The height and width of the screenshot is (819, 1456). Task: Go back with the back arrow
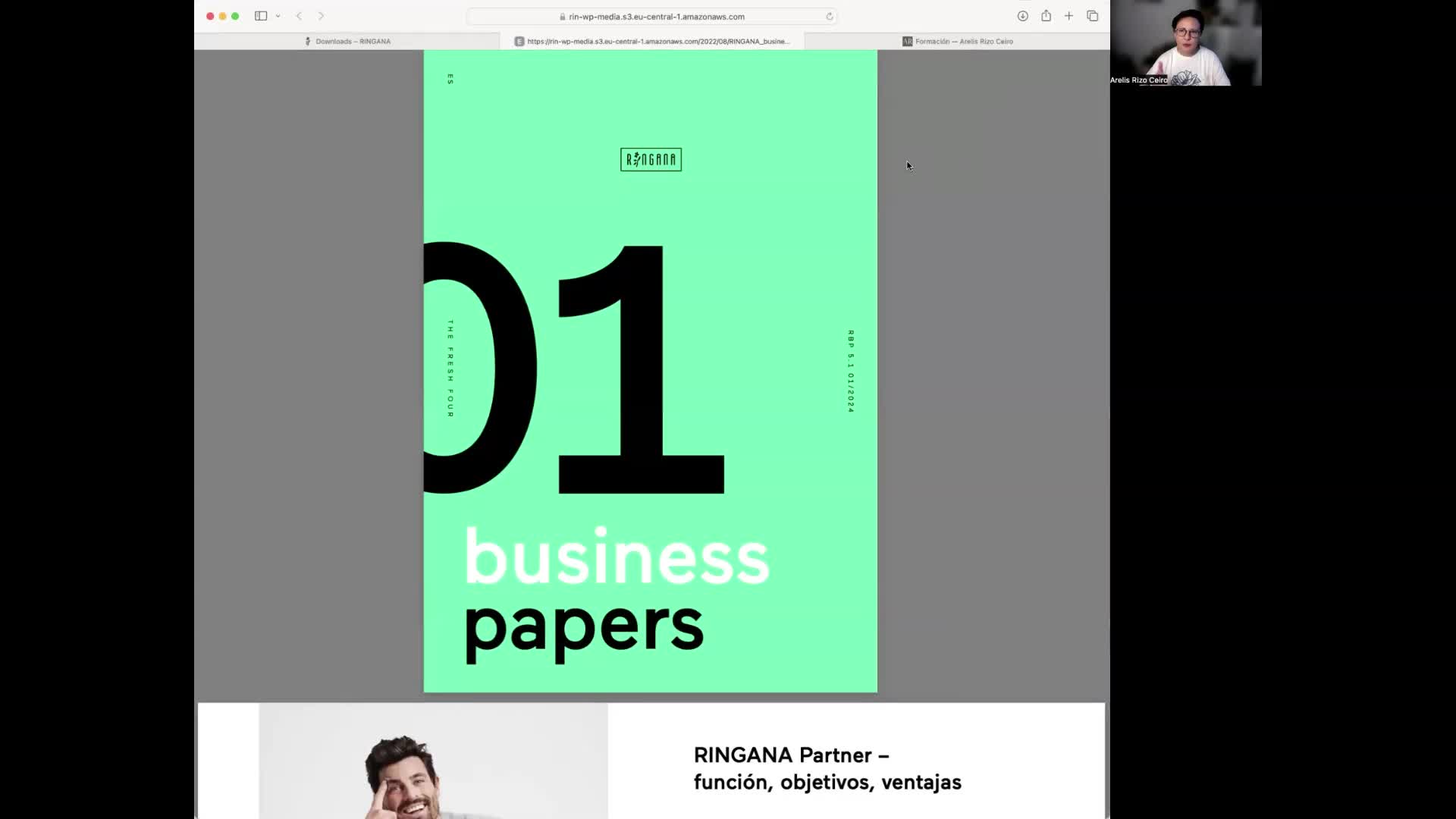(299, 16)
